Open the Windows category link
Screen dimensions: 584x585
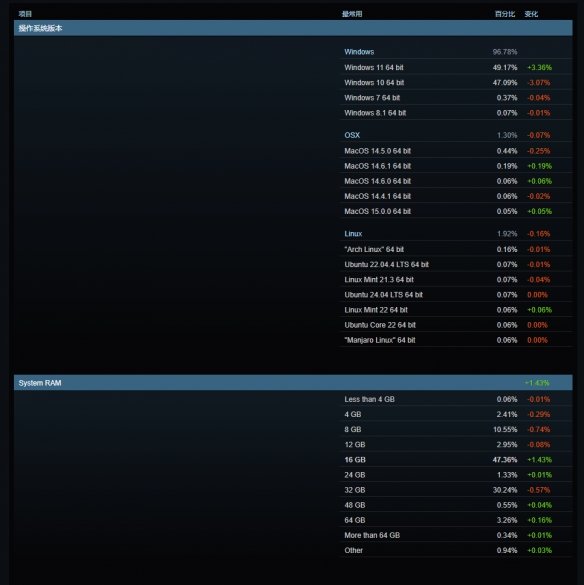pyautogui.click(x=359, y=52)
